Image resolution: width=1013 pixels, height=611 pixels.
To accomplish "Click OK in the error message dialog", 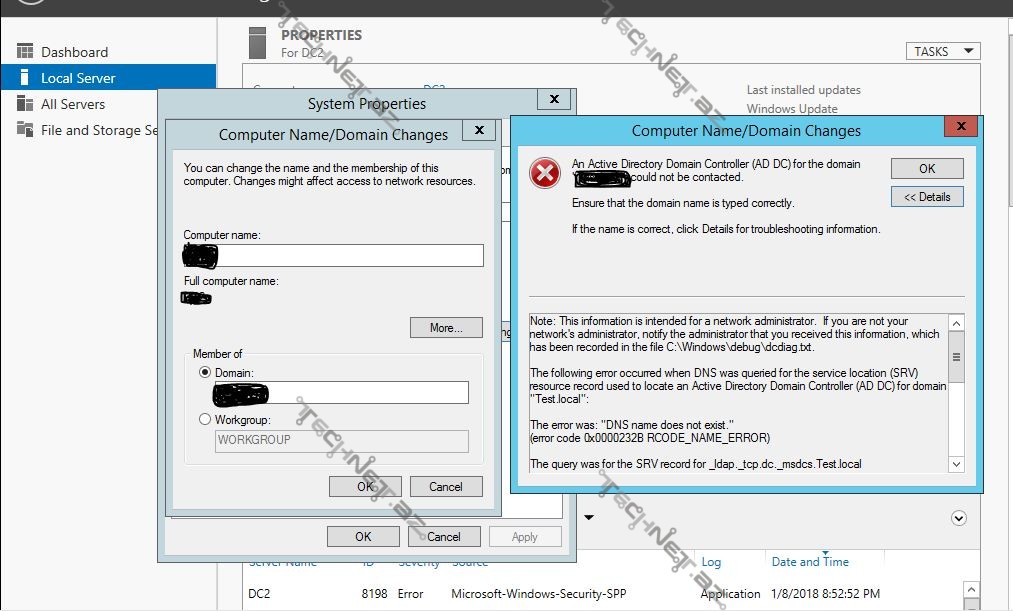I will pyautogui.click(x=927, y=169).
